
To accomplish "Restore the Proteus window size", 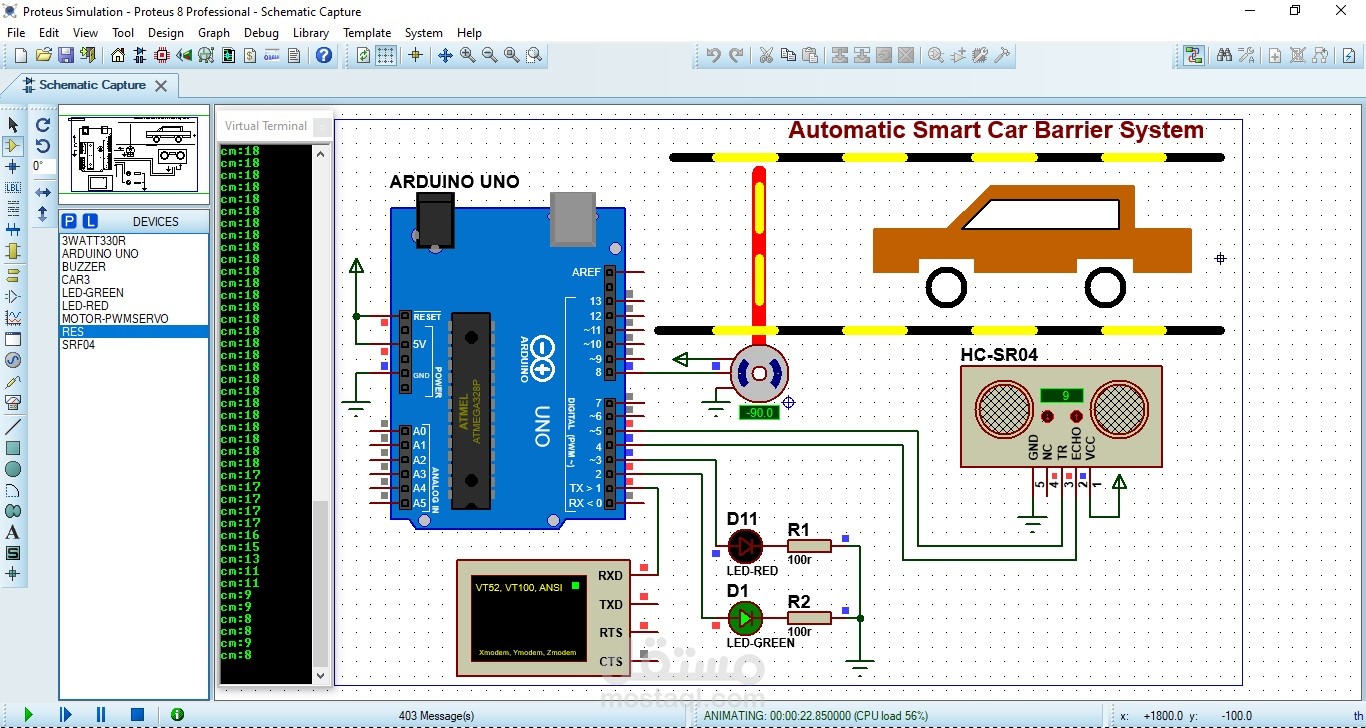I will [x=1295, y=11].
